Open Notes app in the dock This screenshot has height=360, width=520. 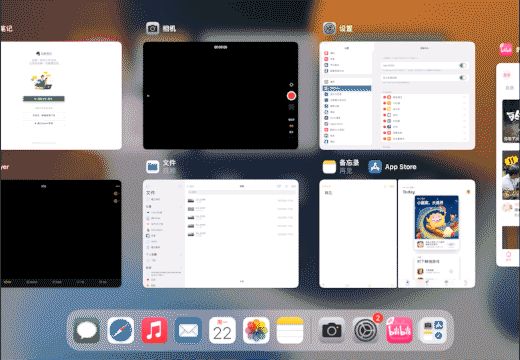(290, 331)
